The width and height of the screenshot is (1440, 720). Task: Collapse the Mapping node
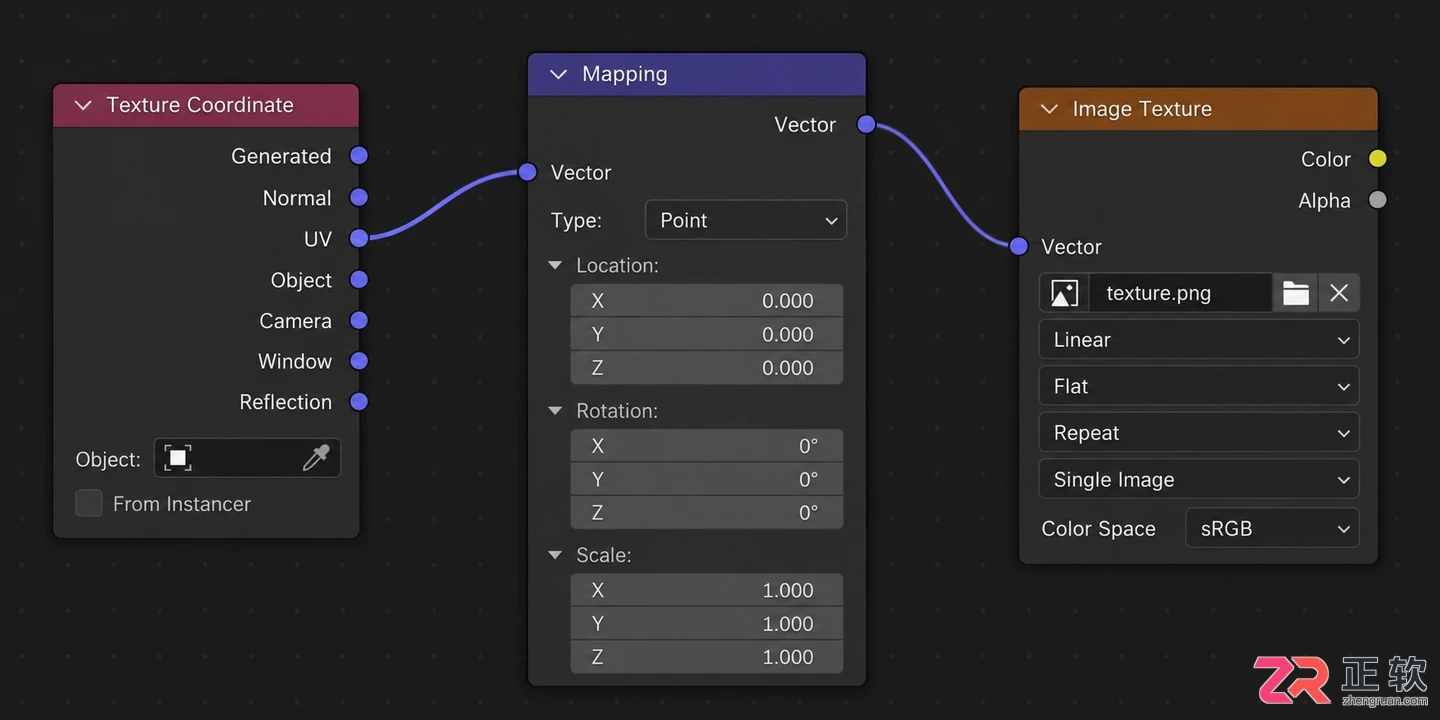[x=559, y=74]
